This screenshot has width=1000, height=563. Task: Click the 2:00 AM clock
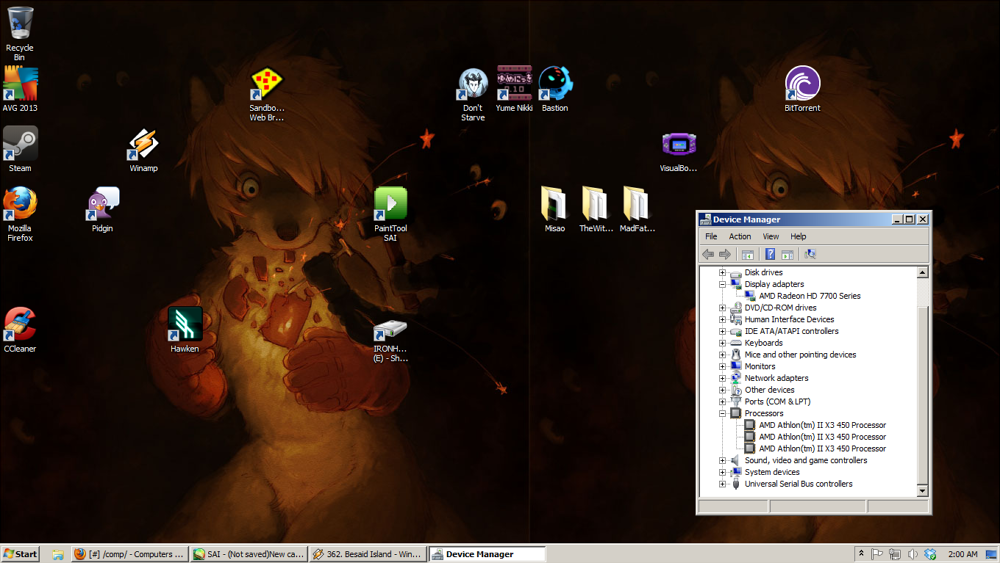(962, 554)
